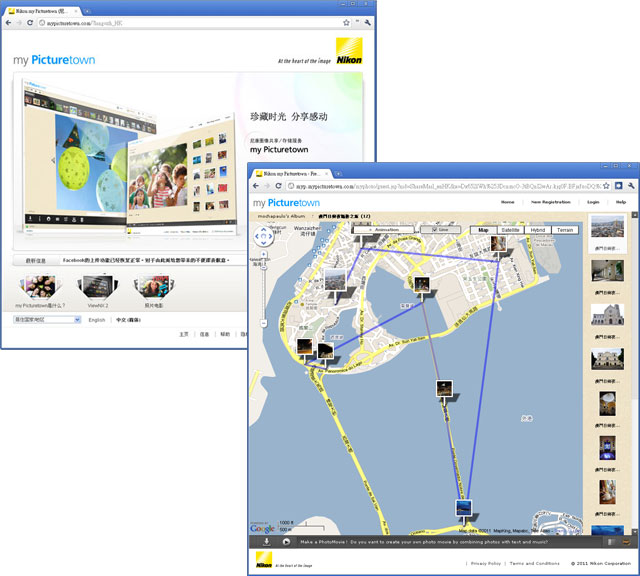Click the my Picturetown logo in the front window
Viewport: 640px width, 576px height.
[x=286, y=203]
